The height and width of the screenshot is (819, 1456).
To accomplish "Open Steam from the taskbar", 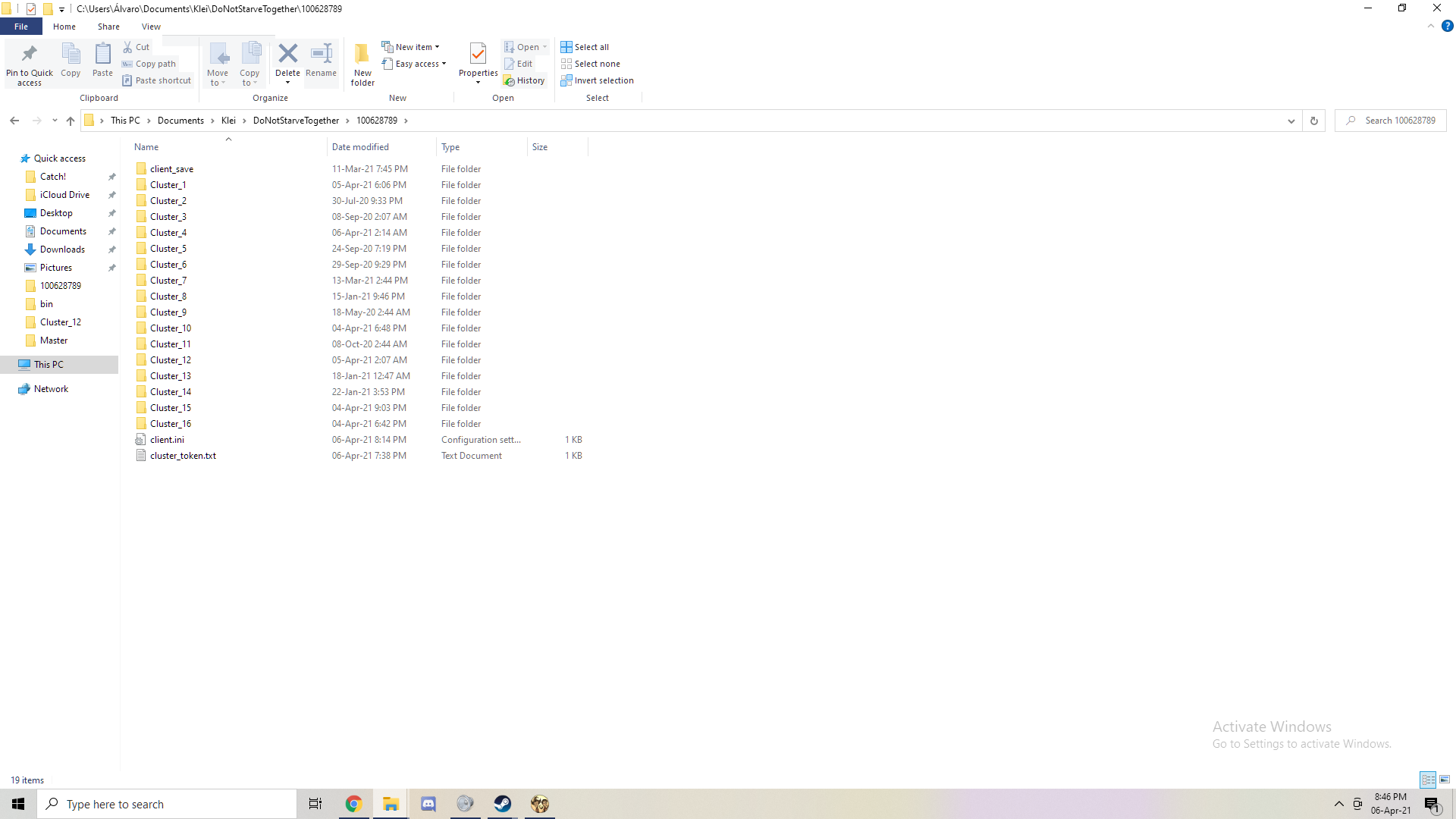I will click(502, 804).
